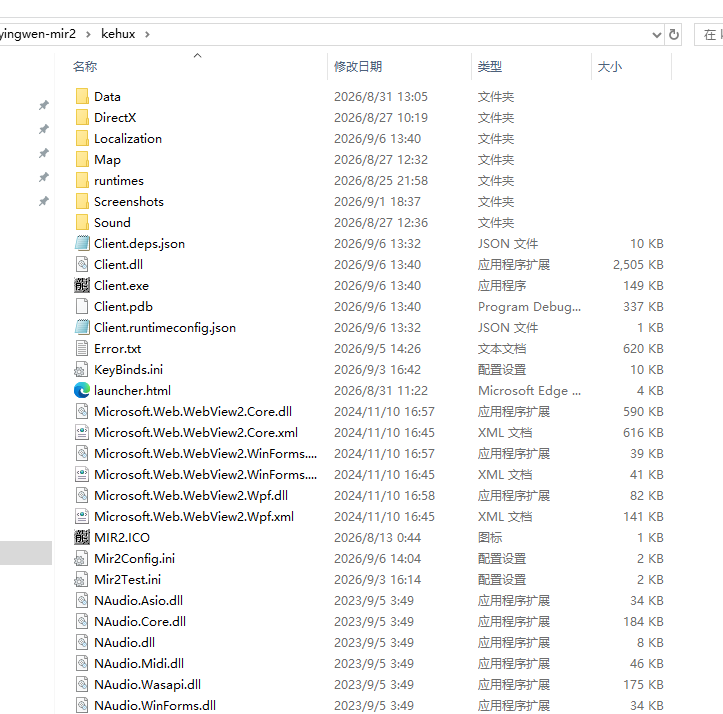Click the Client.dll file icon
Image resolution: width=723 pixels, height=714 pixels.
pos(82,264)
